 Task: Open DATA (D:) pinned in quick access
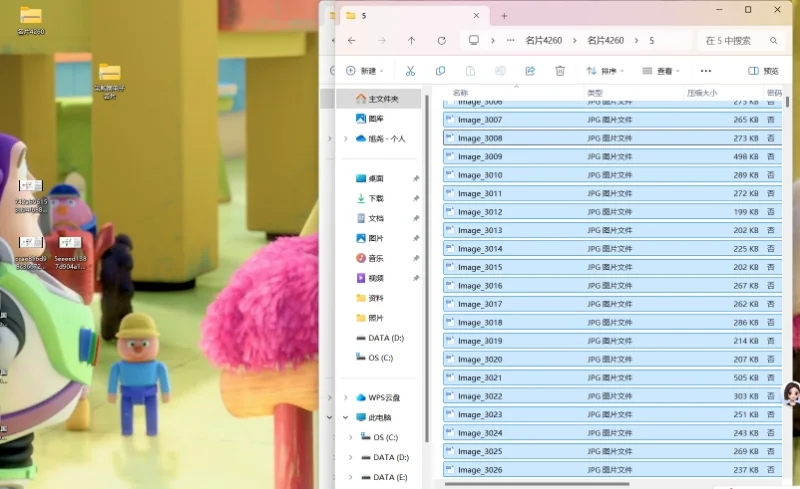380,338
